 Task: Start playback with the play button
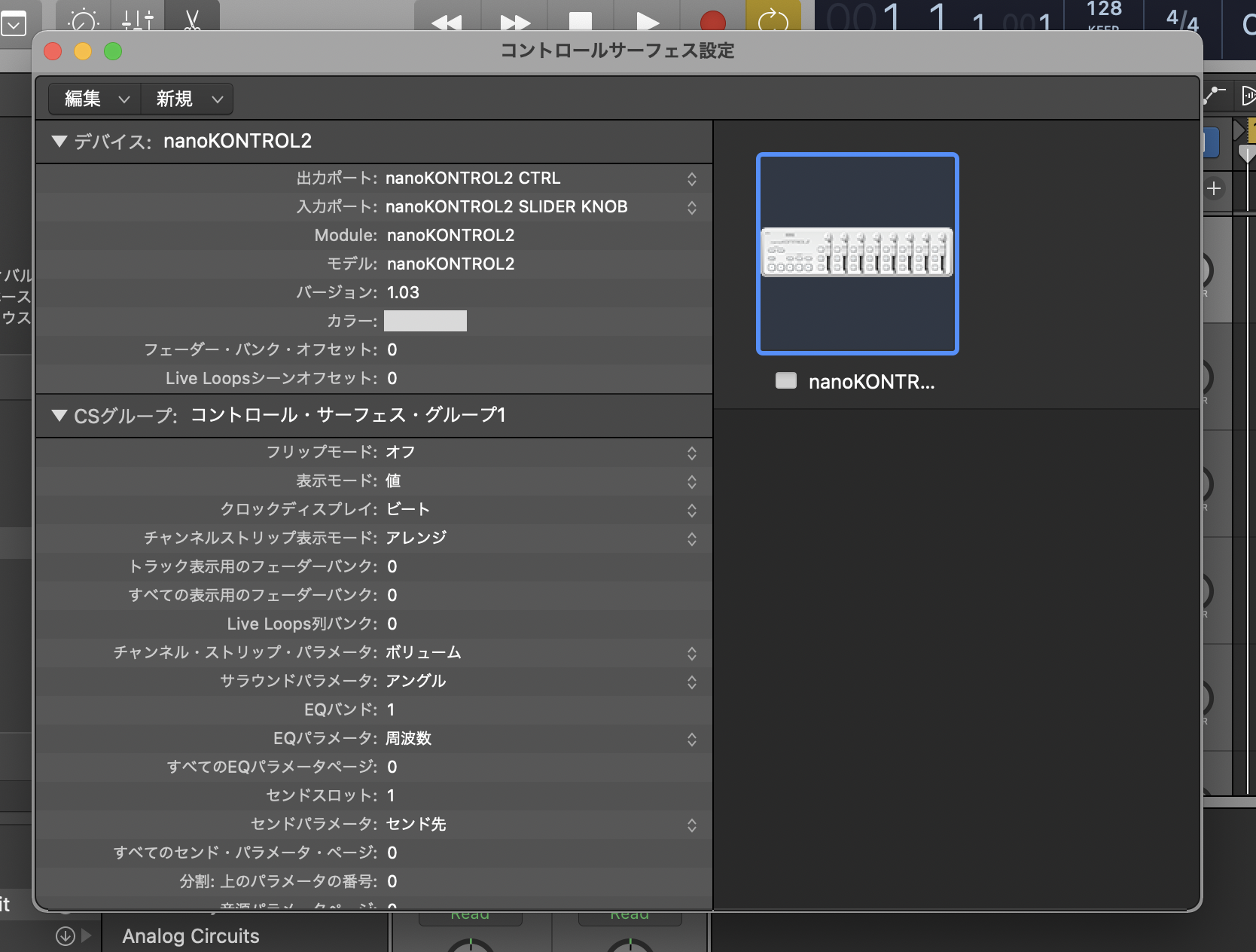click(x=647, y=21)
